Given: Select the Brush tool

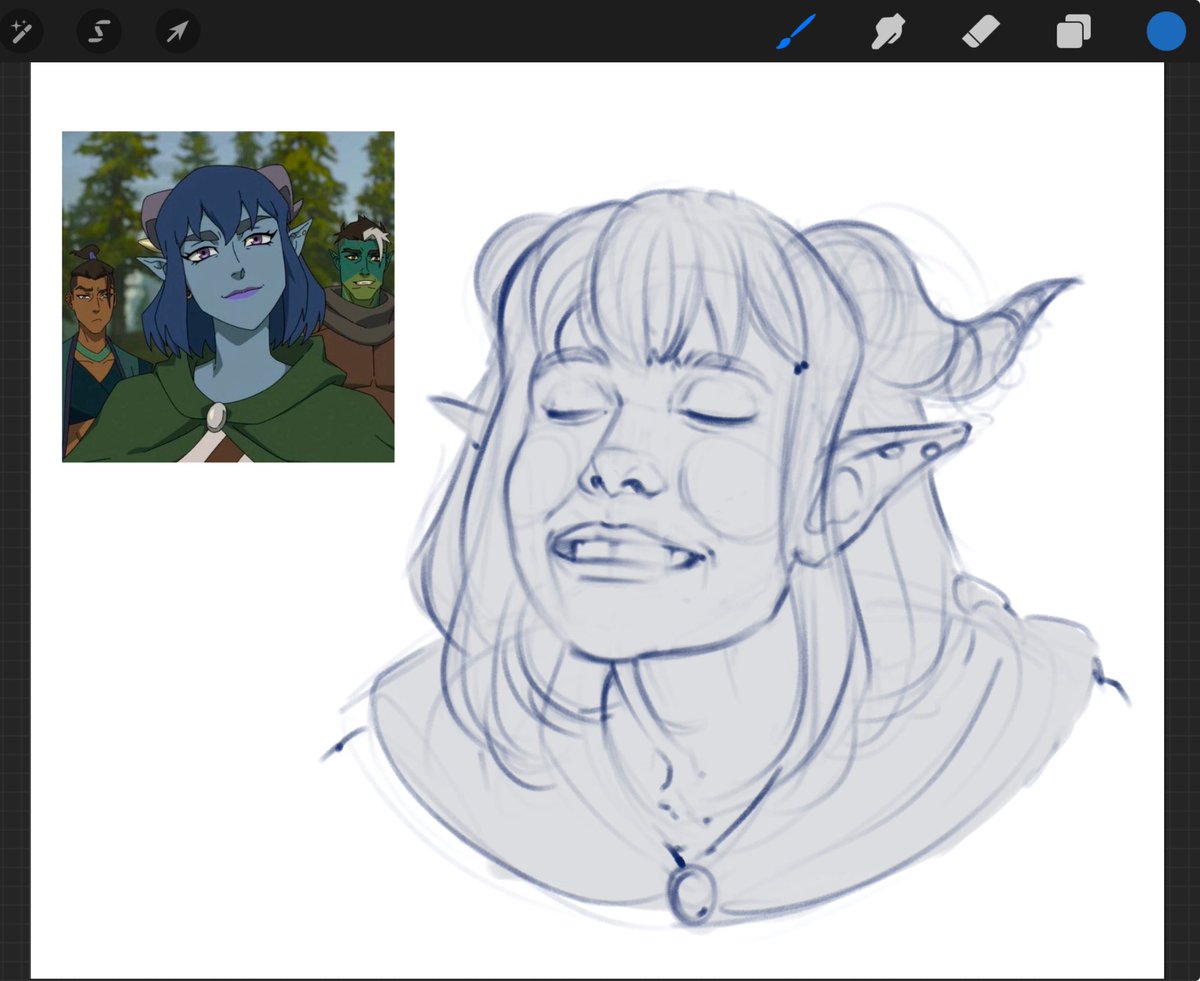Looking at the screenshot, I should click(x=796, y=32).
